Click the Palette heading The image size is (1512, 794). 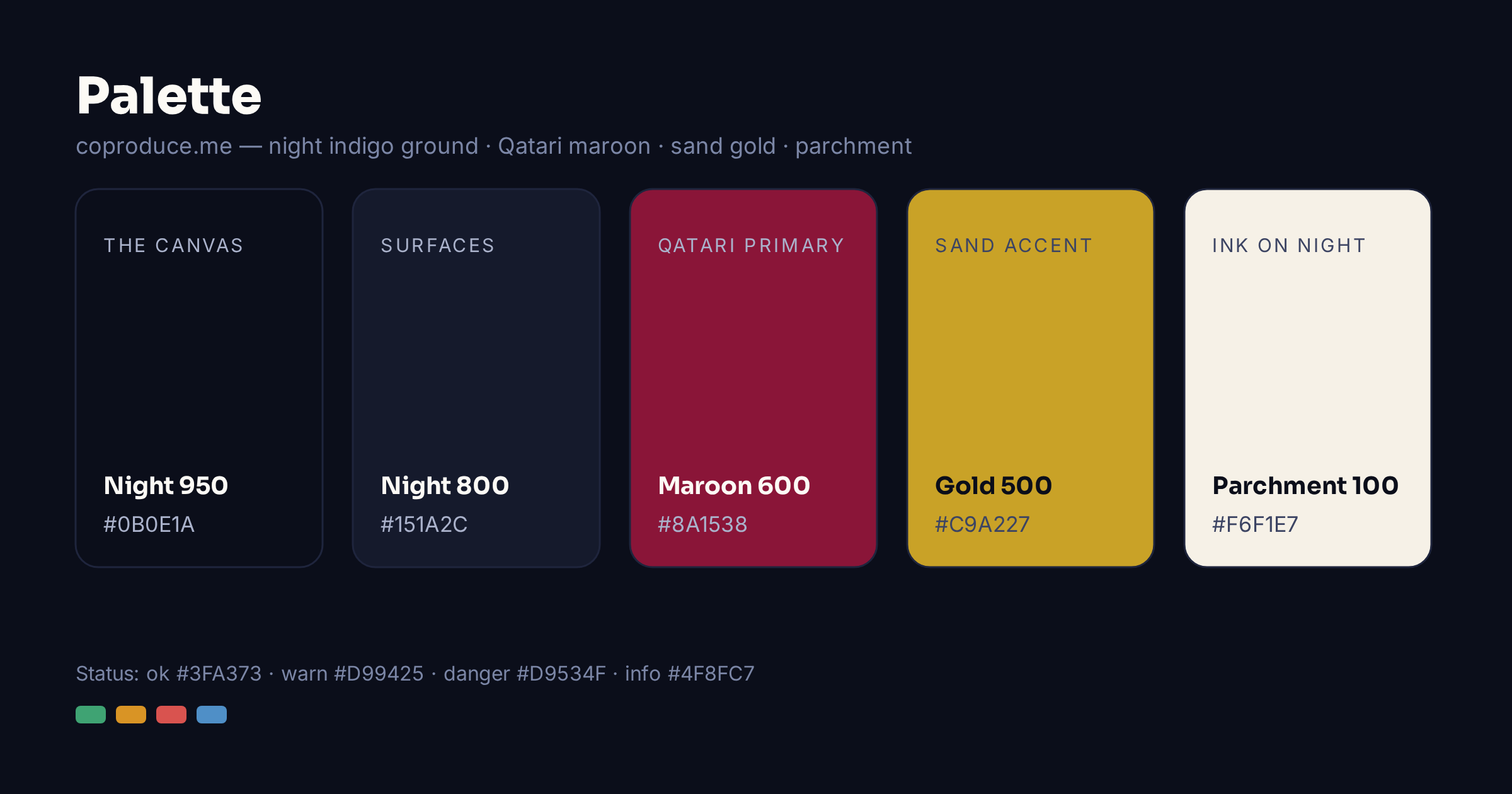[169, 96]
